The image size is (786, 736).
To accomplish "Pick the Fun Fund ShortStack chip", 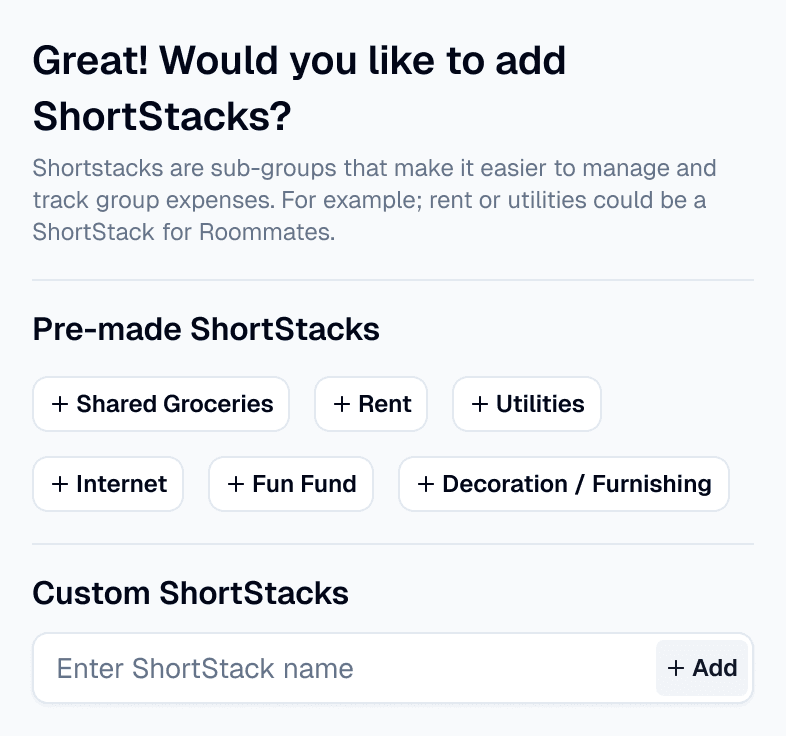I will click(x=291, y=484).
